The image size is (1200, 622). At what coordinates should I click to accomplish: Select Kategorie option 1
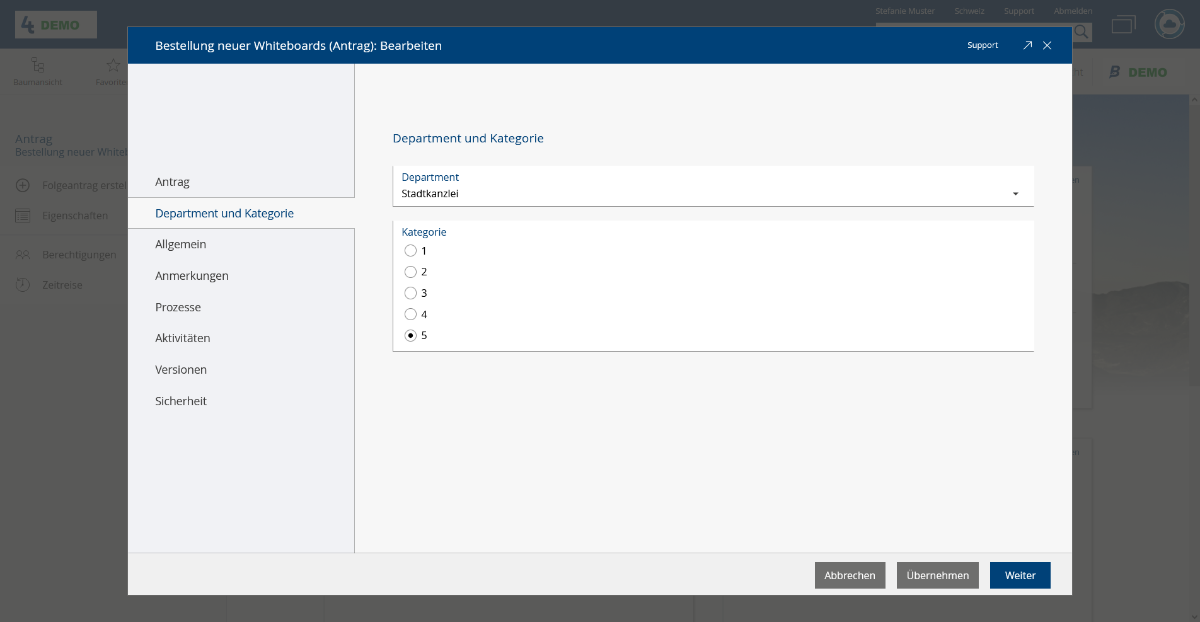pos(410,251)
